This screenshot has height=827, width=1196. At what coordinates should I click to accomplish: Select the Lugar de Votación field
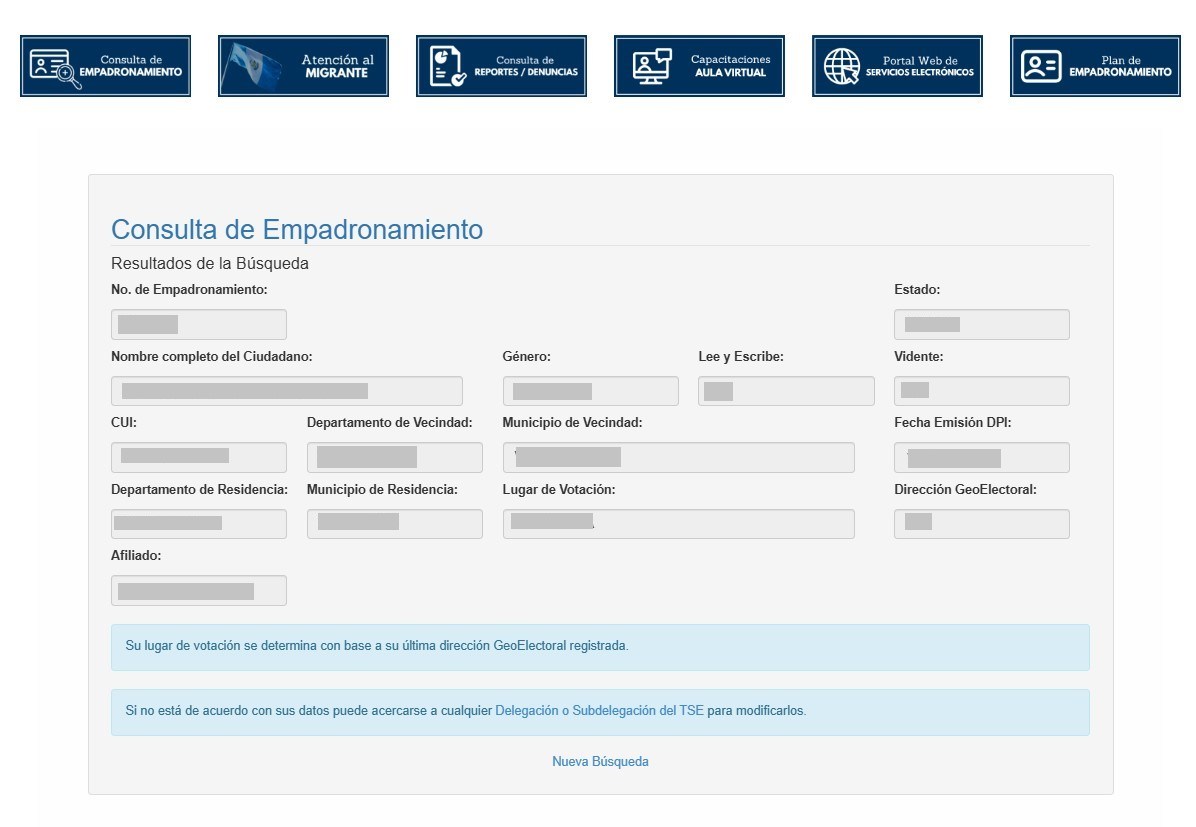pos(678,523)
